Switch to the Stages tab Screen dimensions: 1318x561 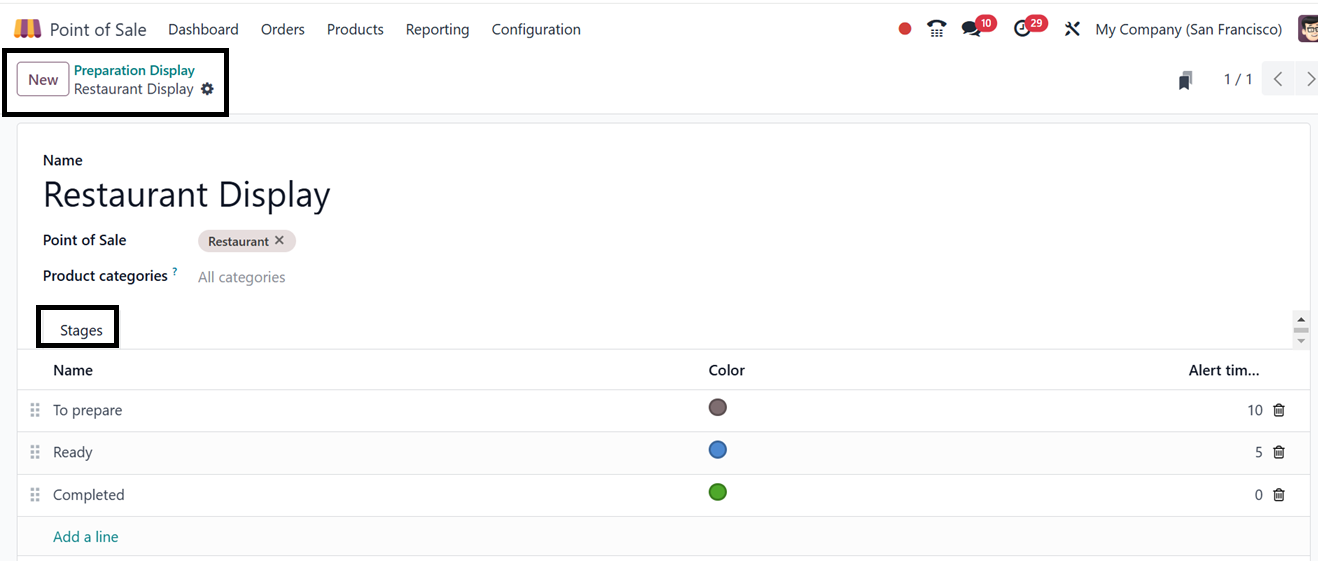[81, 330]
